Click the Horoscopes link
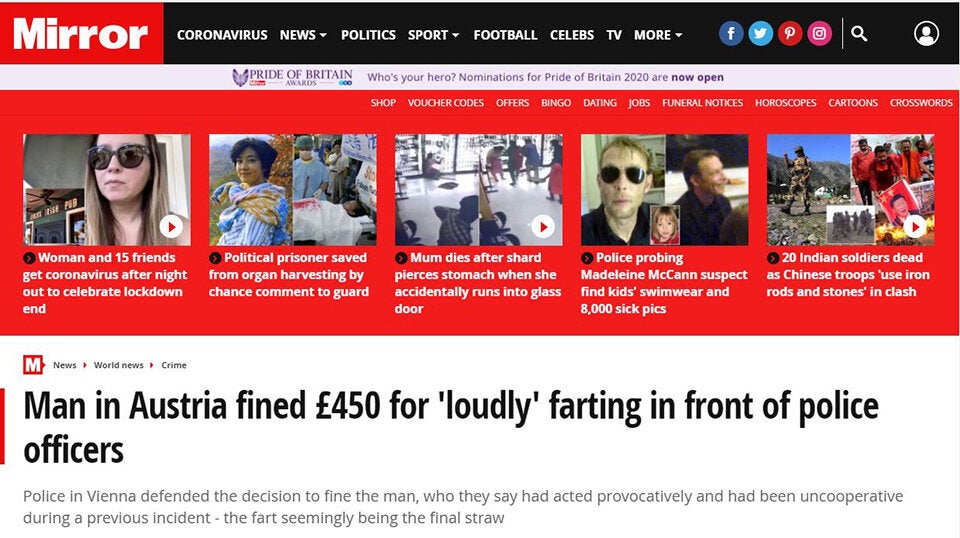 pos(785,103)
